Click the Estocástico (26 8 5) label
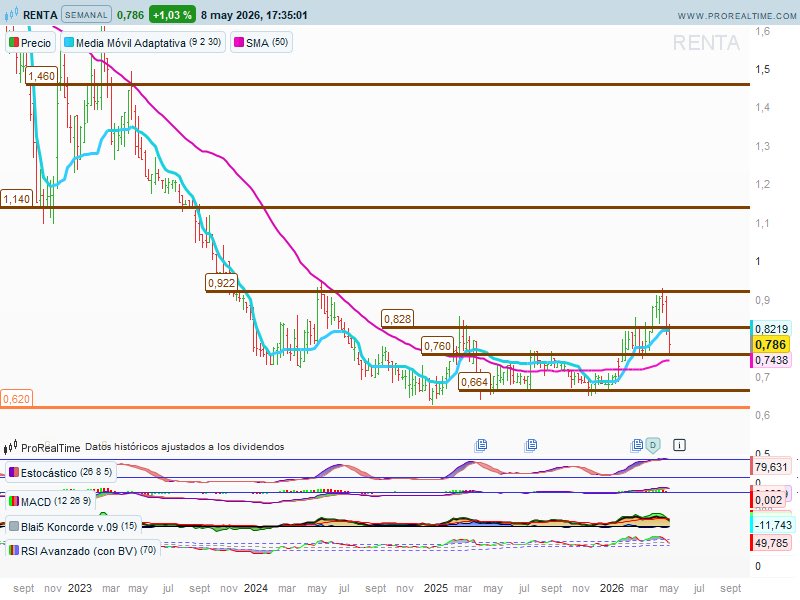Viewport: 800px width, 600px height. [66, 472]
